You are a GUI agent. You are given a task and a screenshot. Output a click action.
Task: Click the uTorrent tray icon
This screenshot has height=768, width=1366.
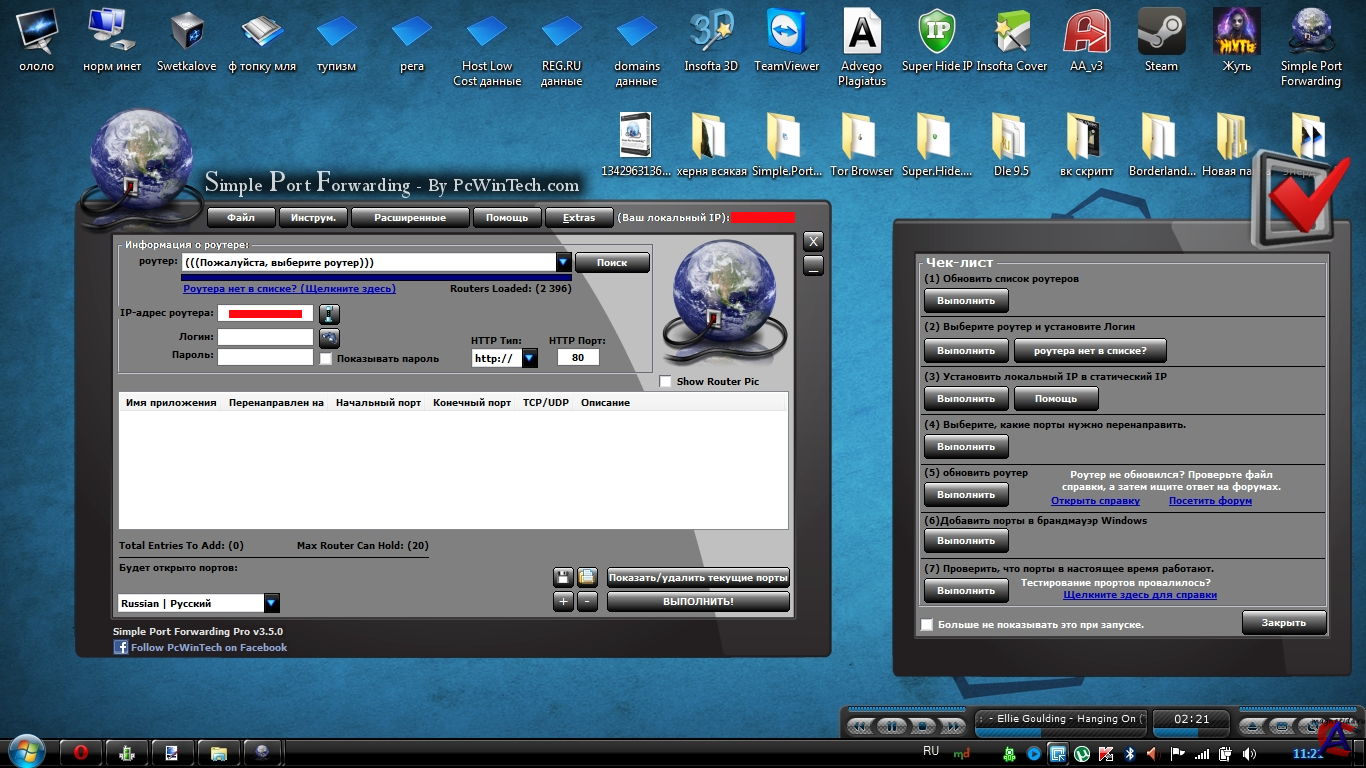1083,753
